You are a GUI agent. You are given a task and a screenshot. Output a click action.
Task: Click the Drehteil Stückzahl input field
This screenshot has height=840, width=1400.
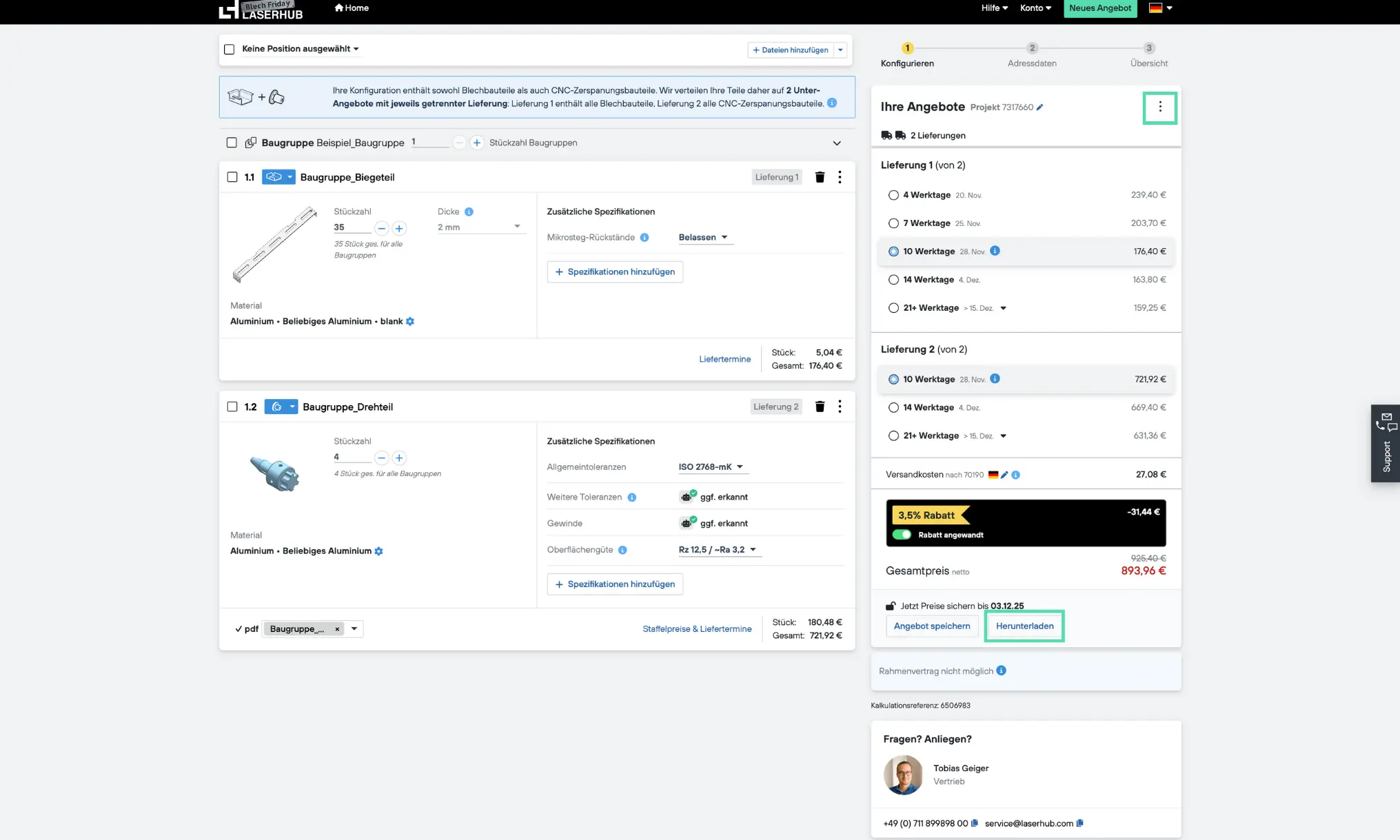click(x=352, y=457)
